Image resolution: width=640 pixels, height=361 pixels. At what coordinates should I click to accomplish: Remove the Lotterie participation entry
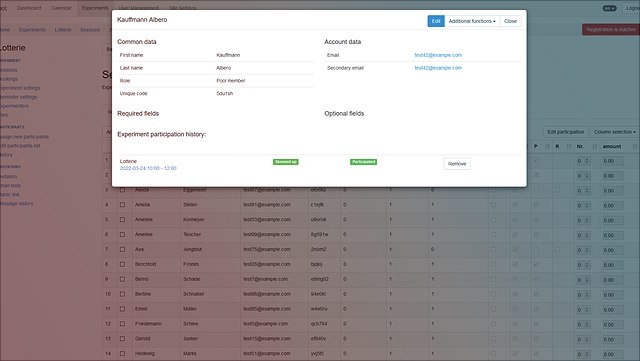[457, 164]
